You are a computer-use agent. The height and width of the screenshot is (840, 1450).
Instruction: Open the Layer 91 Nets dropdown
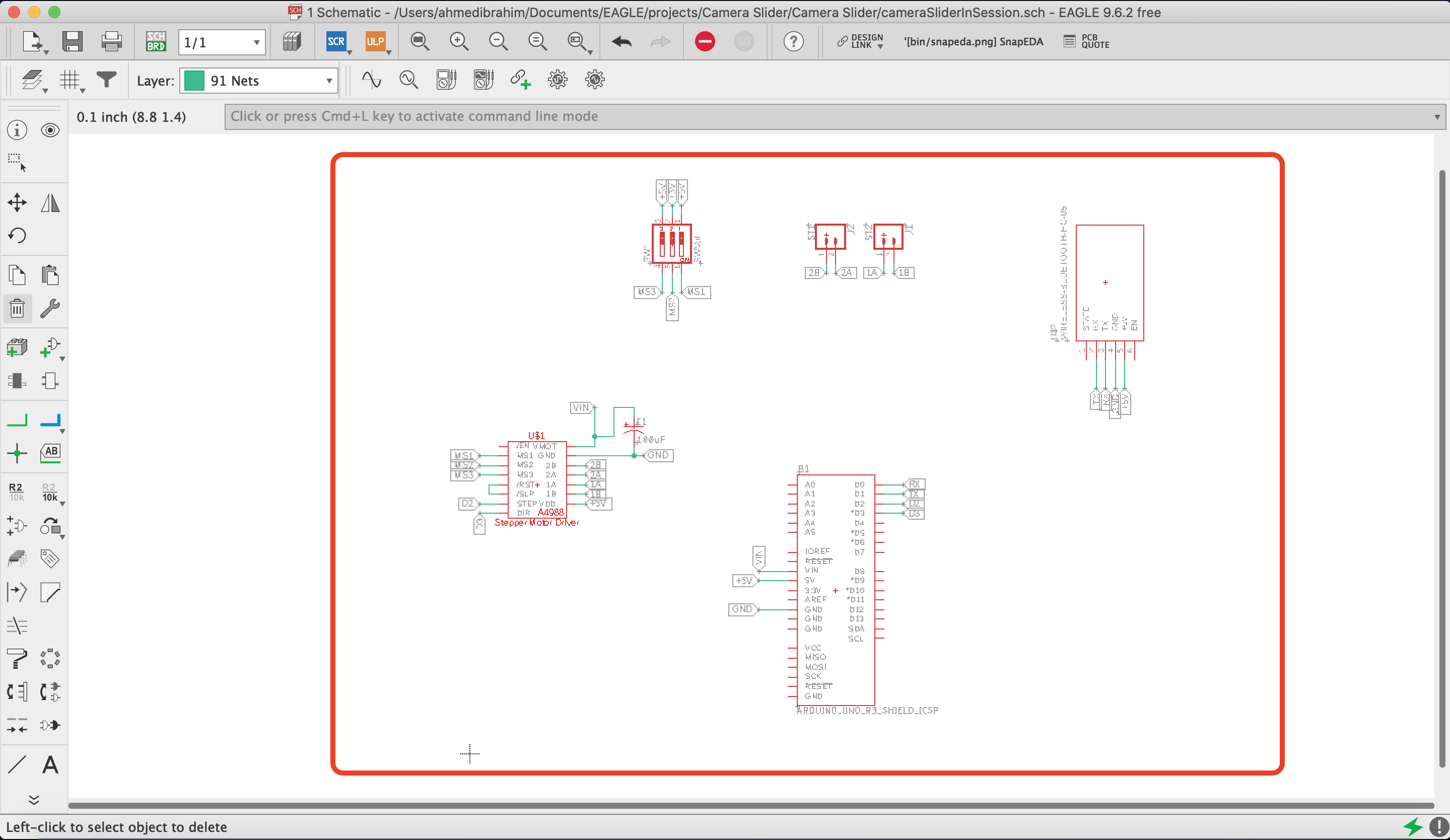point(258,81)
